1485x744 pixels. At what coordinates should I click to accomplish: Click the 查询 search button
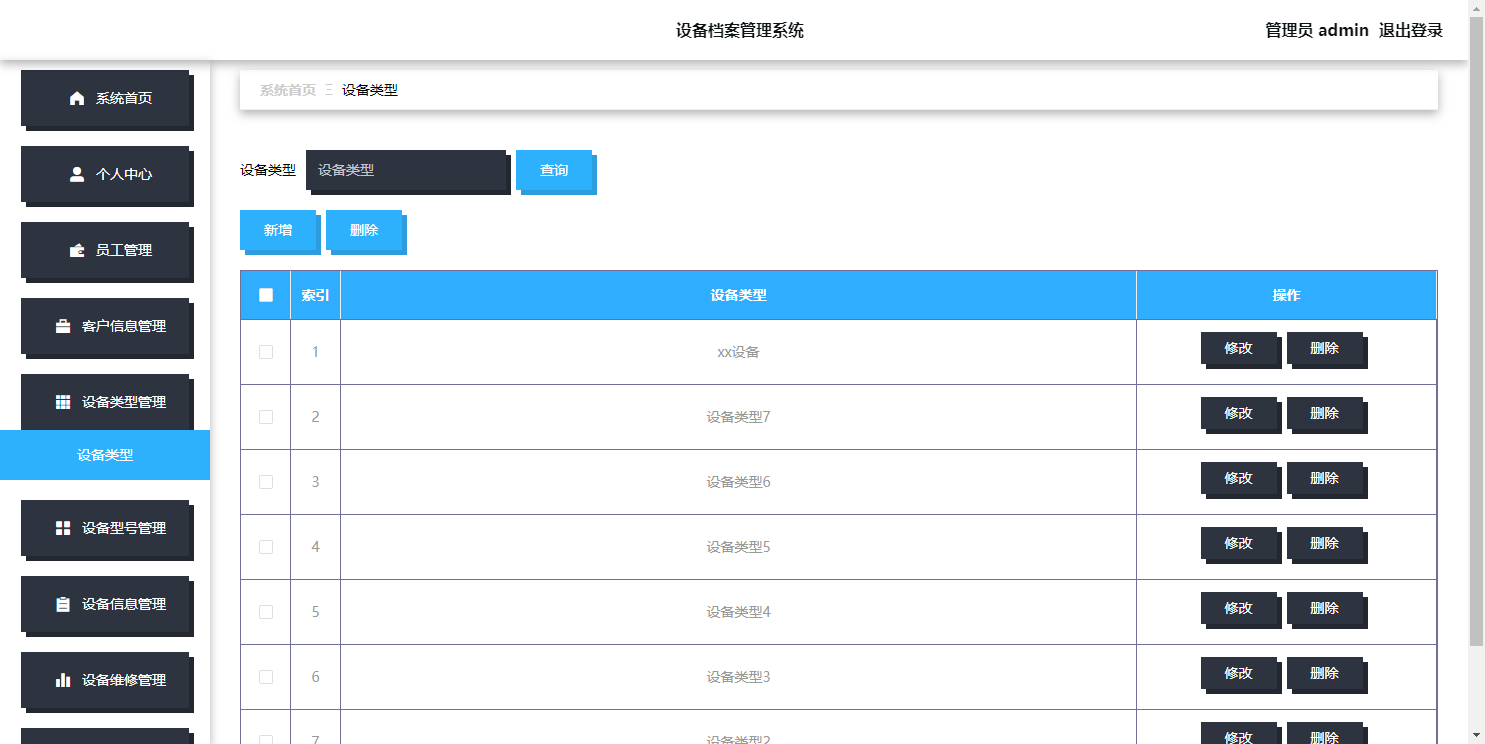tap(554, 170)
